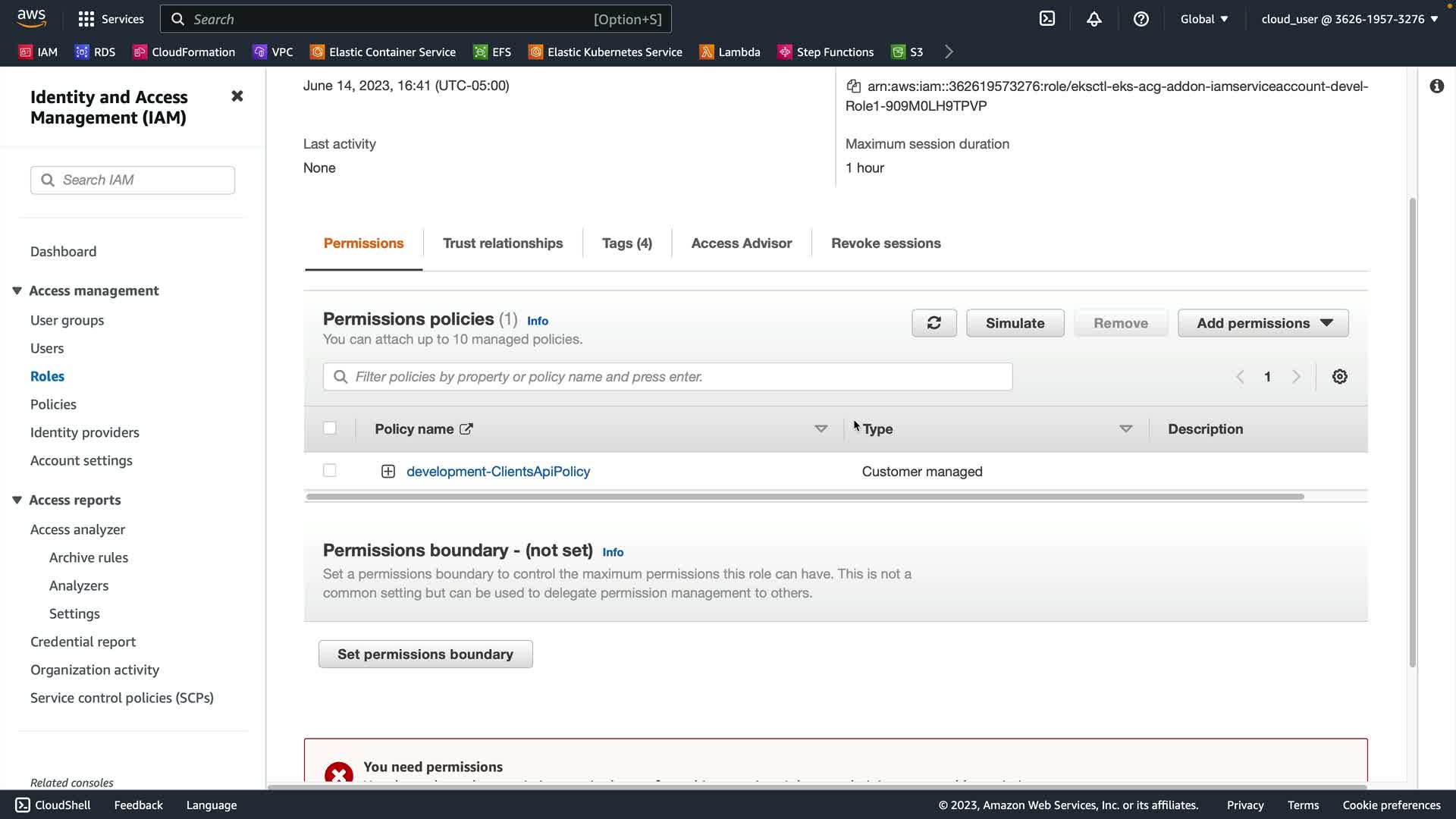The height and width of the screenshot is (819, 1456).
Task: Copy the role ARN with the copy icon
Action: coord(853,86)
